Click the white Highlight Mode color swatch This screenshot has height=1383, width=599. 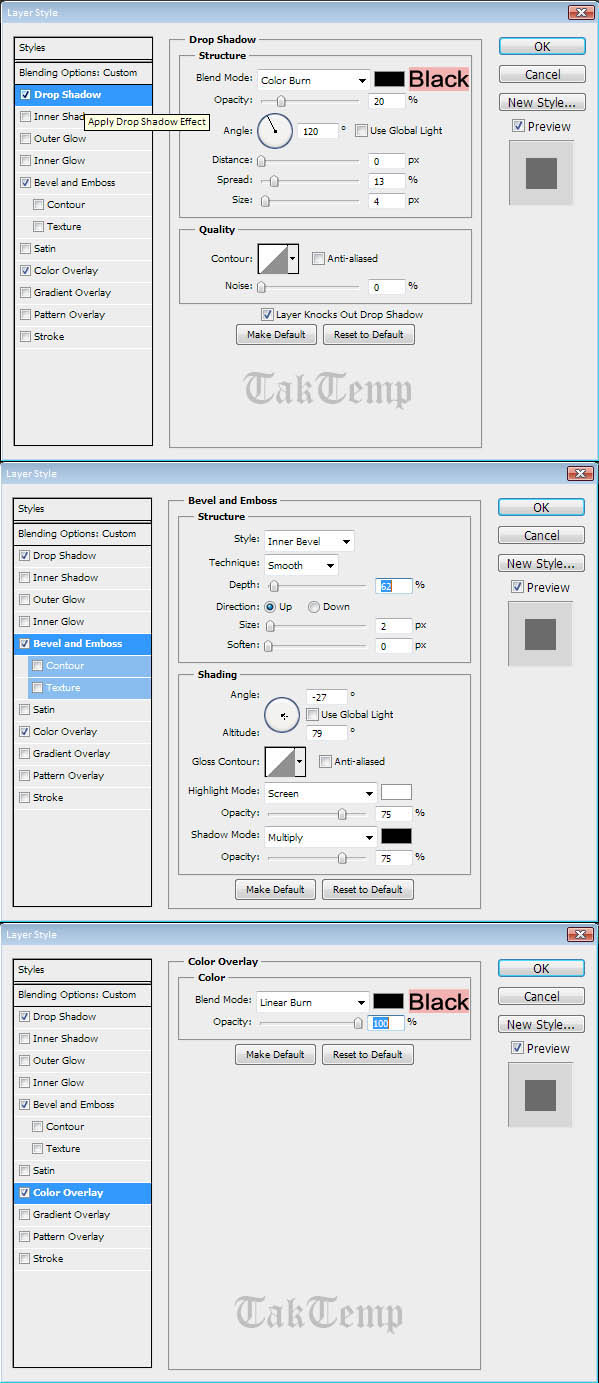tap(396, 792)
